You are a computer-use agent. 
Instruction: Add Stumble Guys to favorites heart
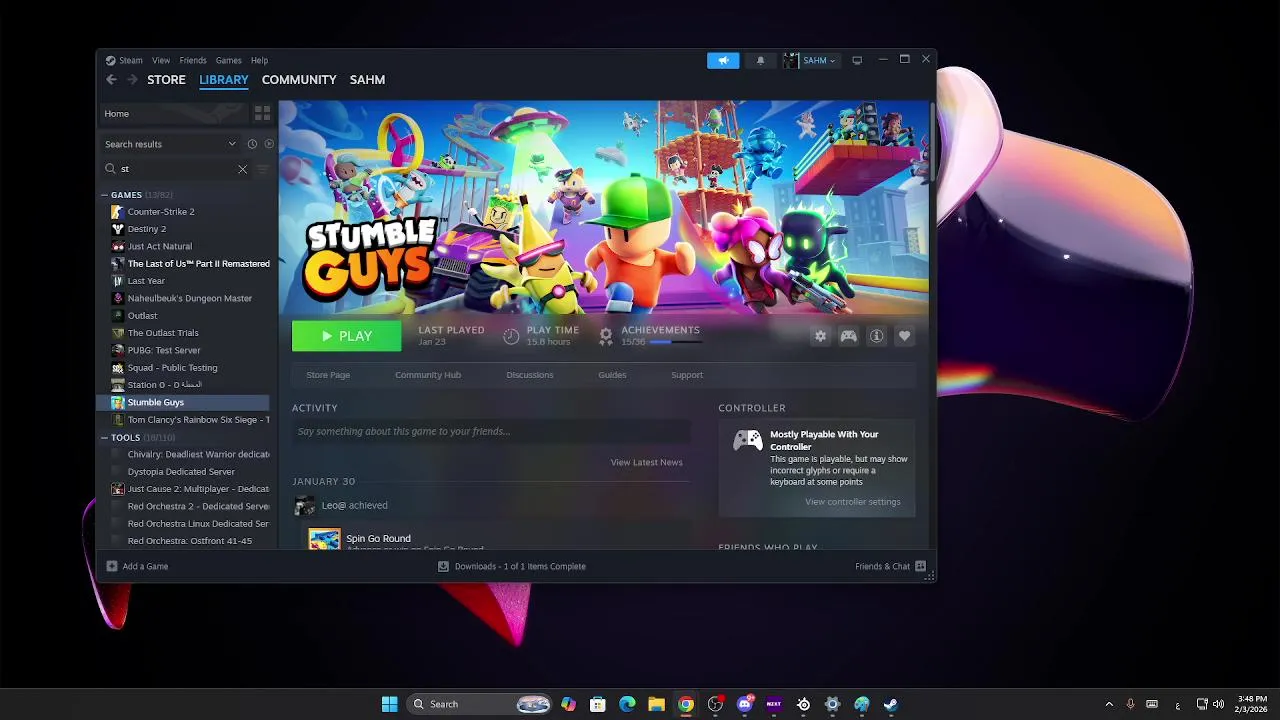(x=904, y=336)
